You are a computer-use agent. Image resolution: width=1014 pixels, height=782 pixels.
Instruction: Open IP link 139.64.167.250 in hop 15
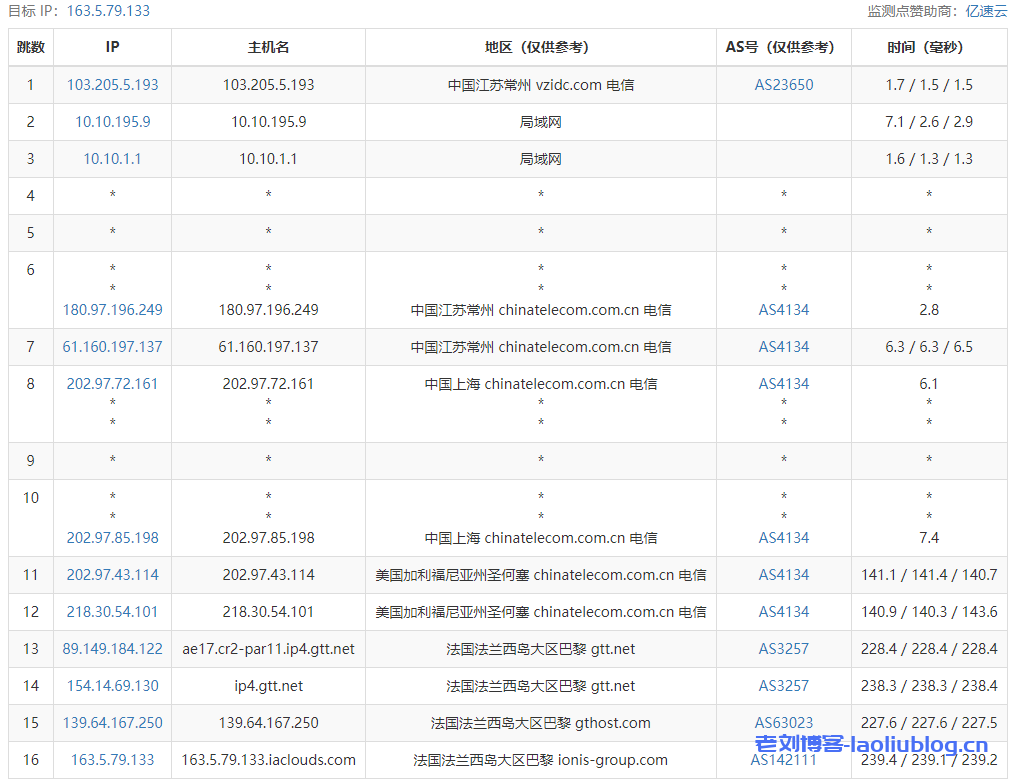tap(112, 723)
